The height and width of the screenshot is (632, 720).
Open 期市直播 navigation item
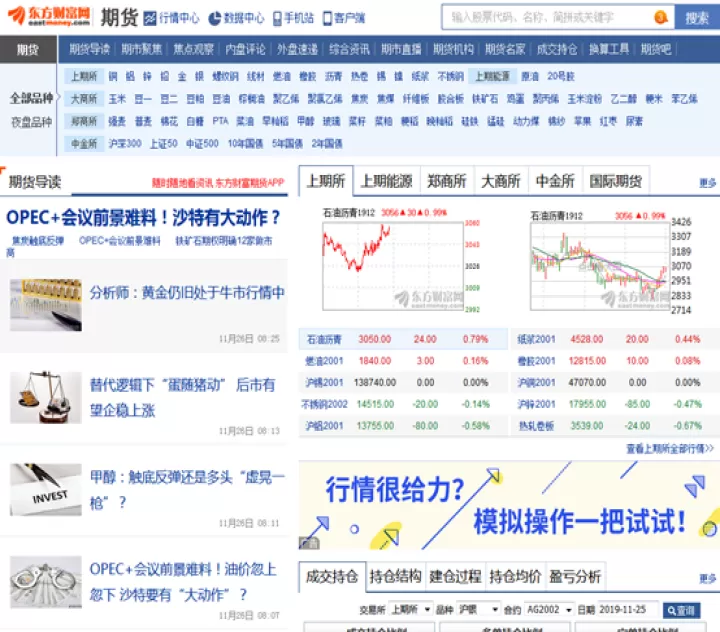[401, 49]
